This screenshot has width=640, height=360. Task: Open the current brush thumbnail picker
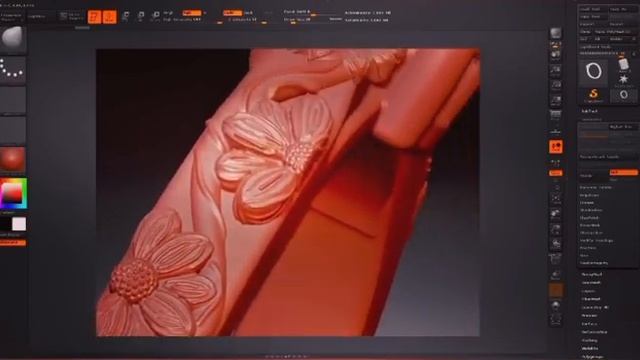(13, 39)
